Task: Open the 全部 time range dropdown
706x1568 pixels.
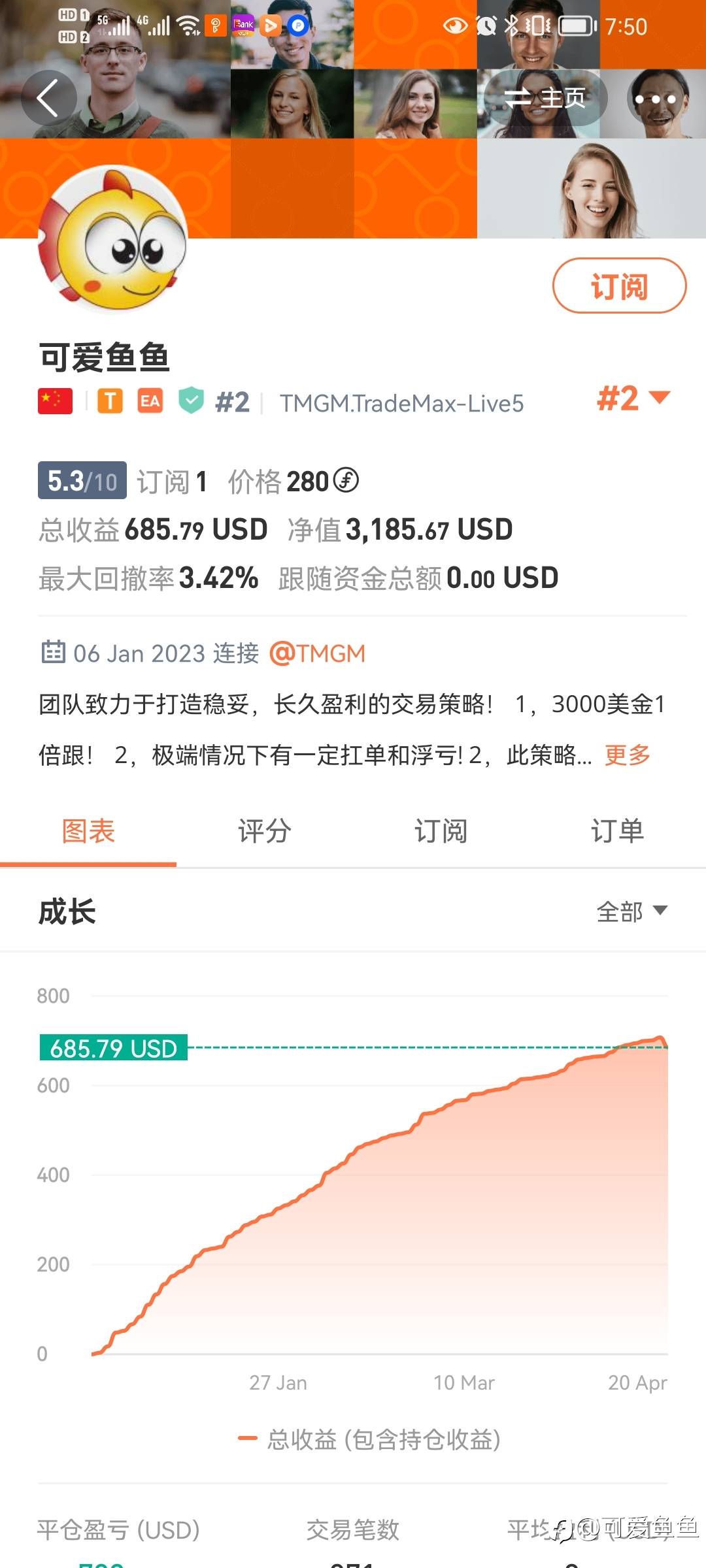Action: tap(631, 911)
